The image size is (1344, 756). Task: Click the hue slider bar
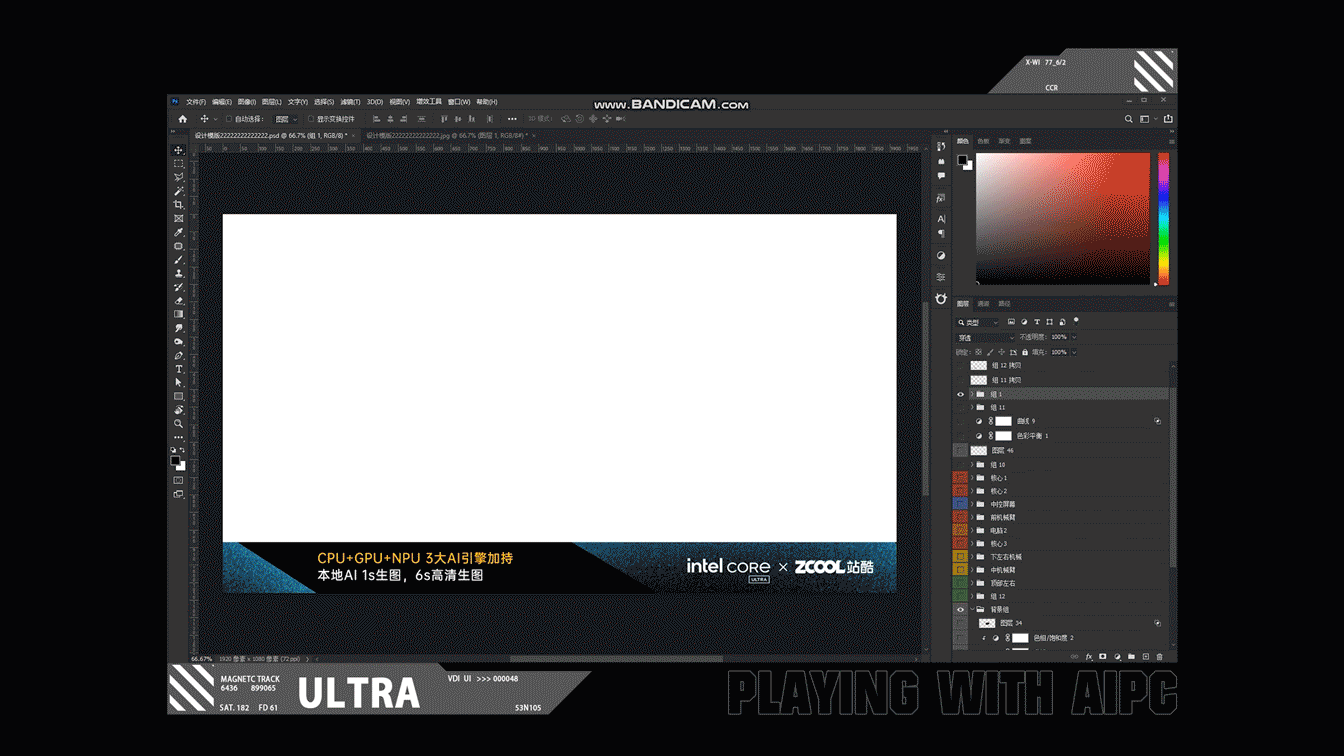tap(1163, 219)
